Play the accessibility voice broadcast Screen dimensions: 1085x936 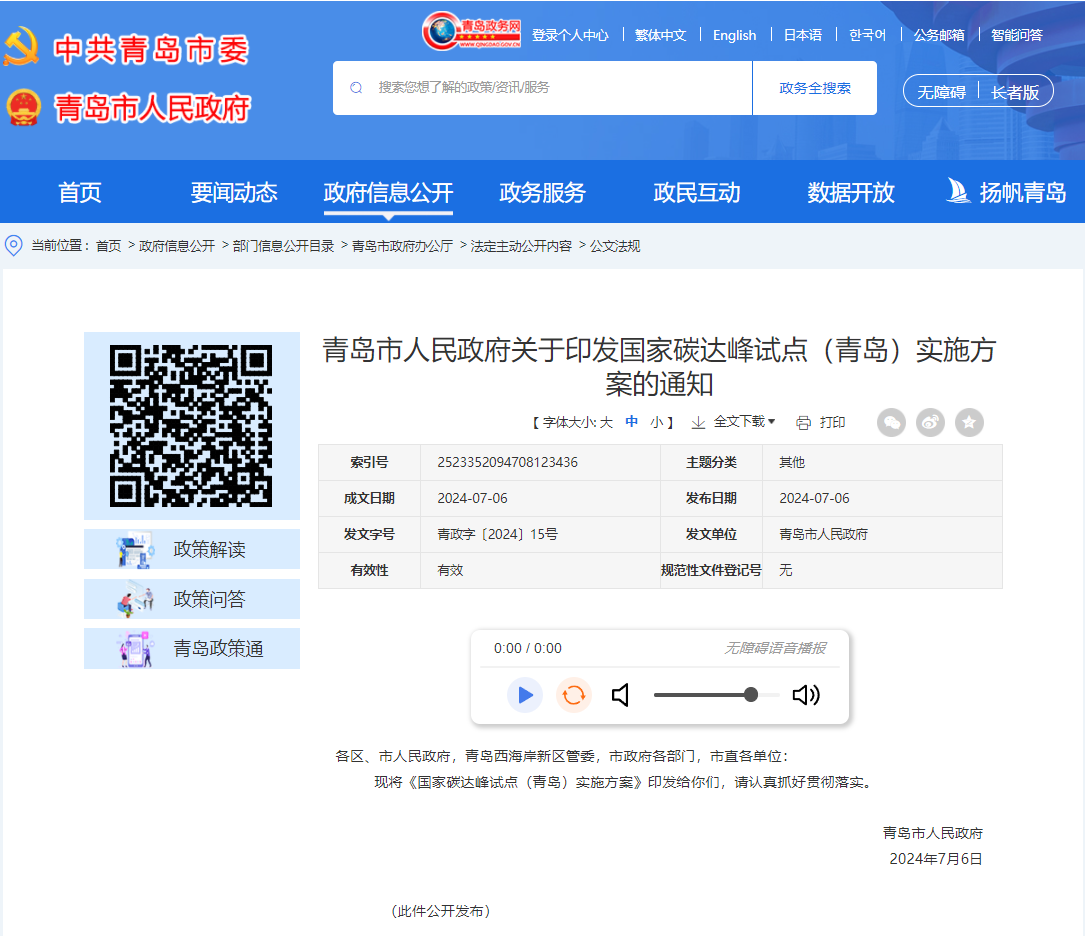tap(524, 694)
